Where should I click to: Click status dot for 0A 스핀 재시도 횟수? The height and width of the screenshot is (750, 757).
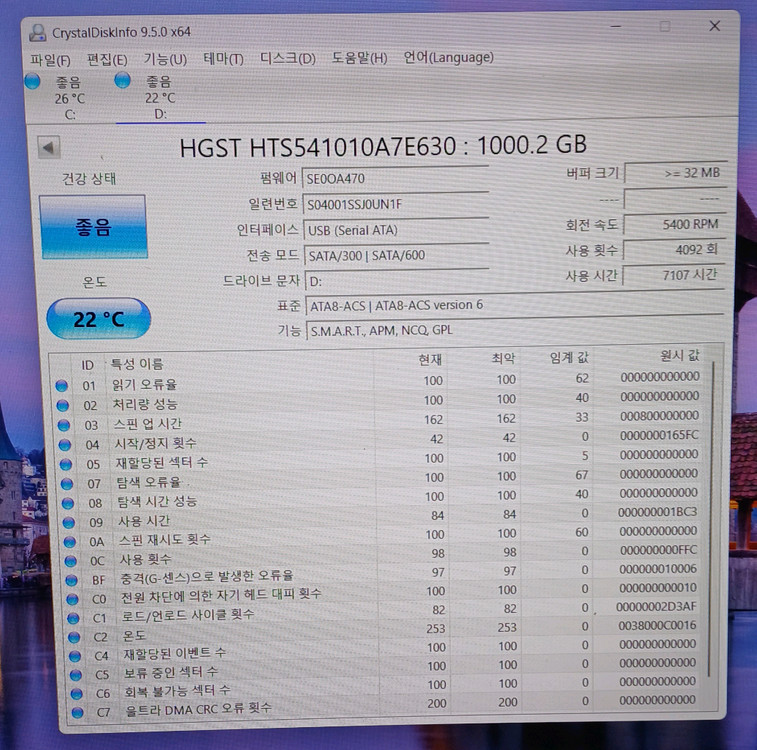pyautogui.click(x=70, y=542)
